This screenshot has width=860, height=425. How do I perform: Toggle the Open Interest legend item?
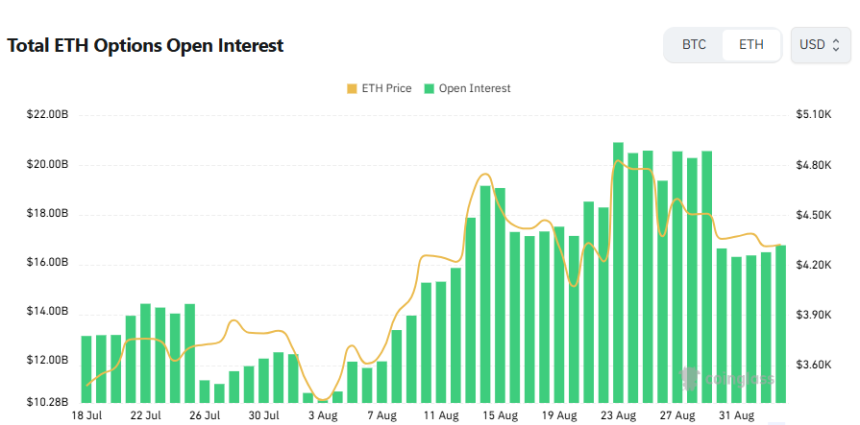(467, 88)
